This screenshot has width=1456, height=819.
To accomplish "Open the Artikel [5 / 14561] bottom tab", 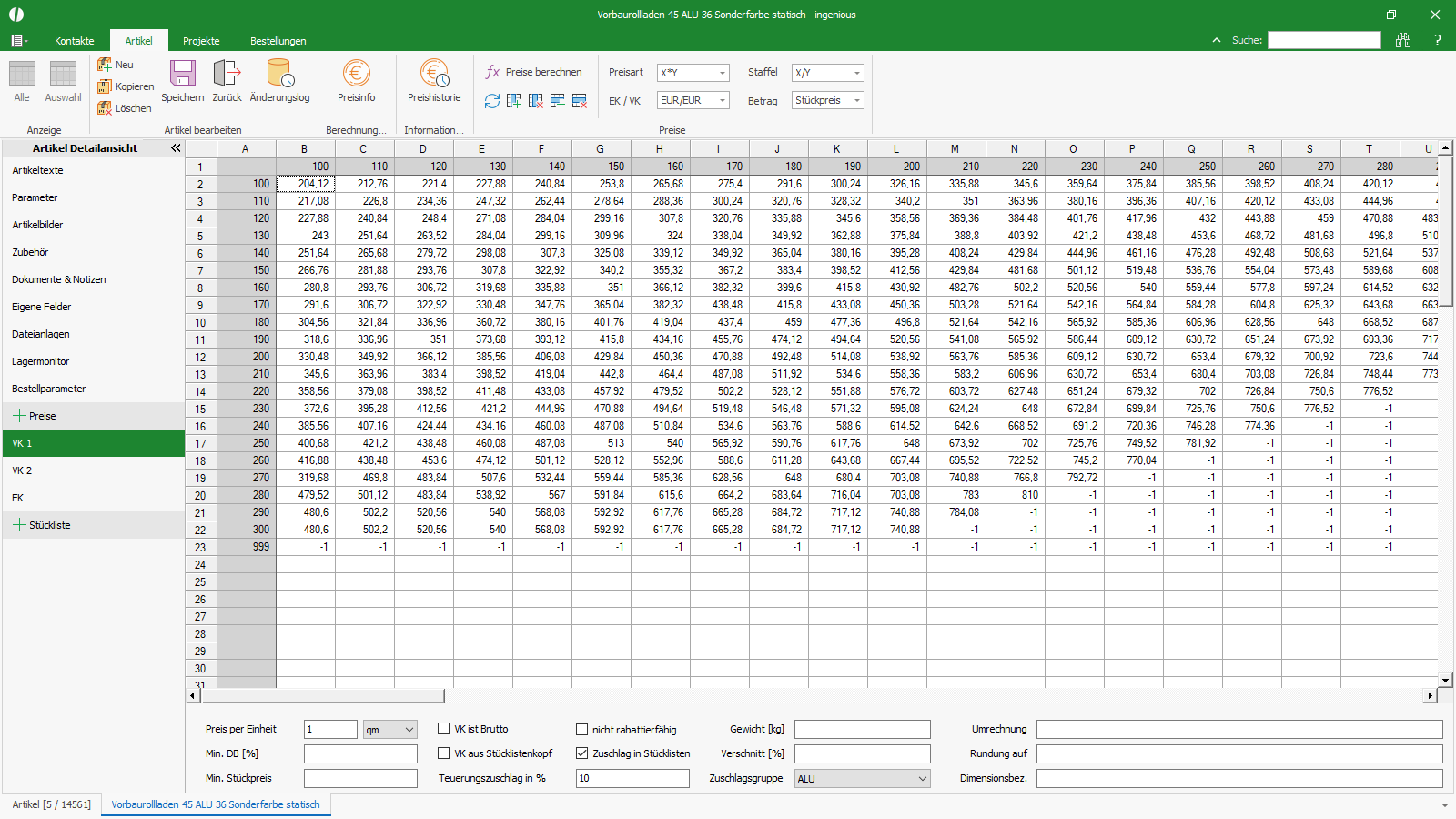I will click(52, 804).
